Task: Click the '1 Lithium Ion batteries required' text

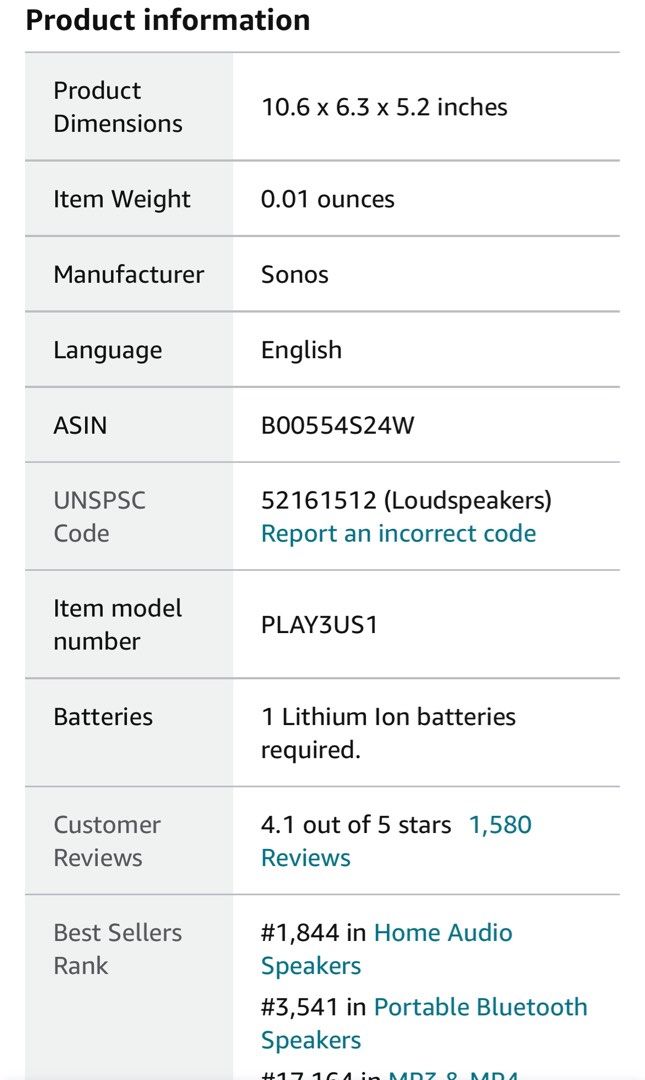Action: [x=388, y=733]
